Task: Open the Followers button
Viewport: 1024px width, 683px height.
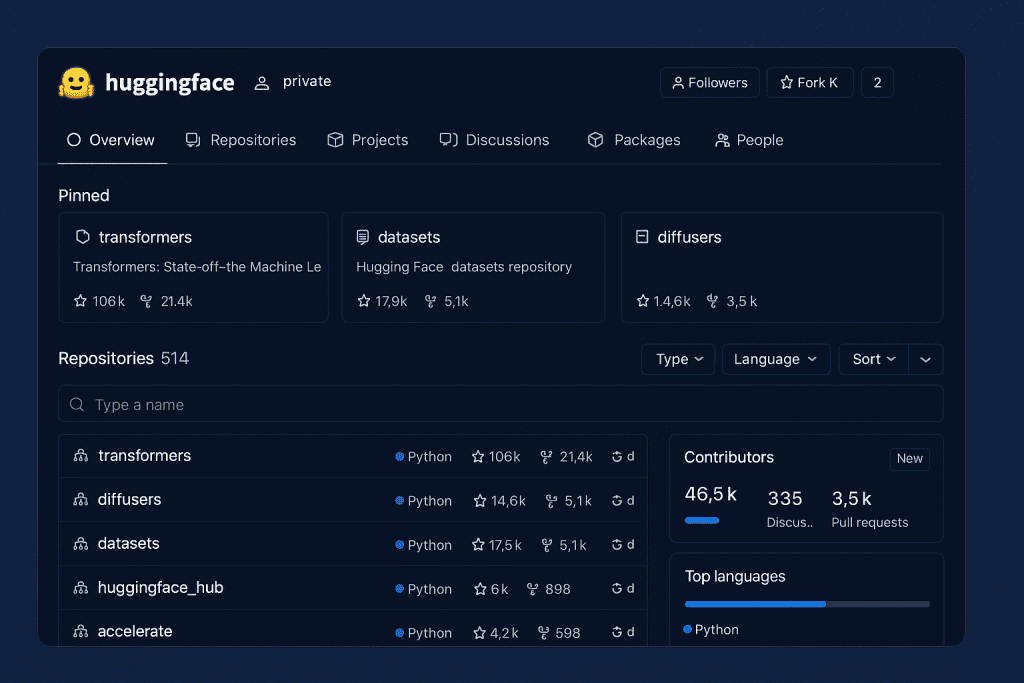Action: pos(709,83)
